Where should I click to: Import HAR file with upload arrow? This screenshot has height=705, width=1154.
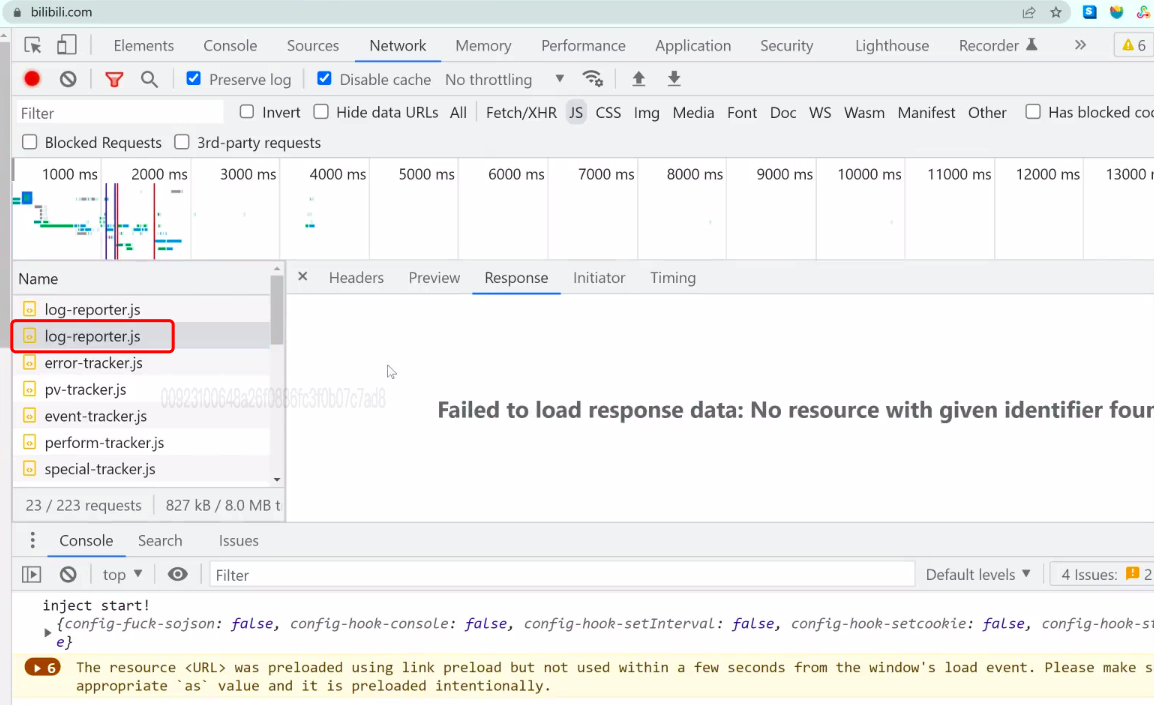638,79
